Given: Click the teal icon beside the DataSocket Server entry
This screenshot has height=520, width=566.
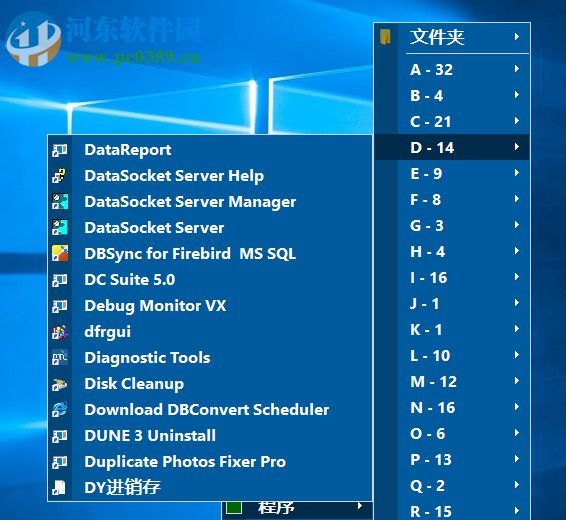Looking at the screenshot, I should pos(60,228).
